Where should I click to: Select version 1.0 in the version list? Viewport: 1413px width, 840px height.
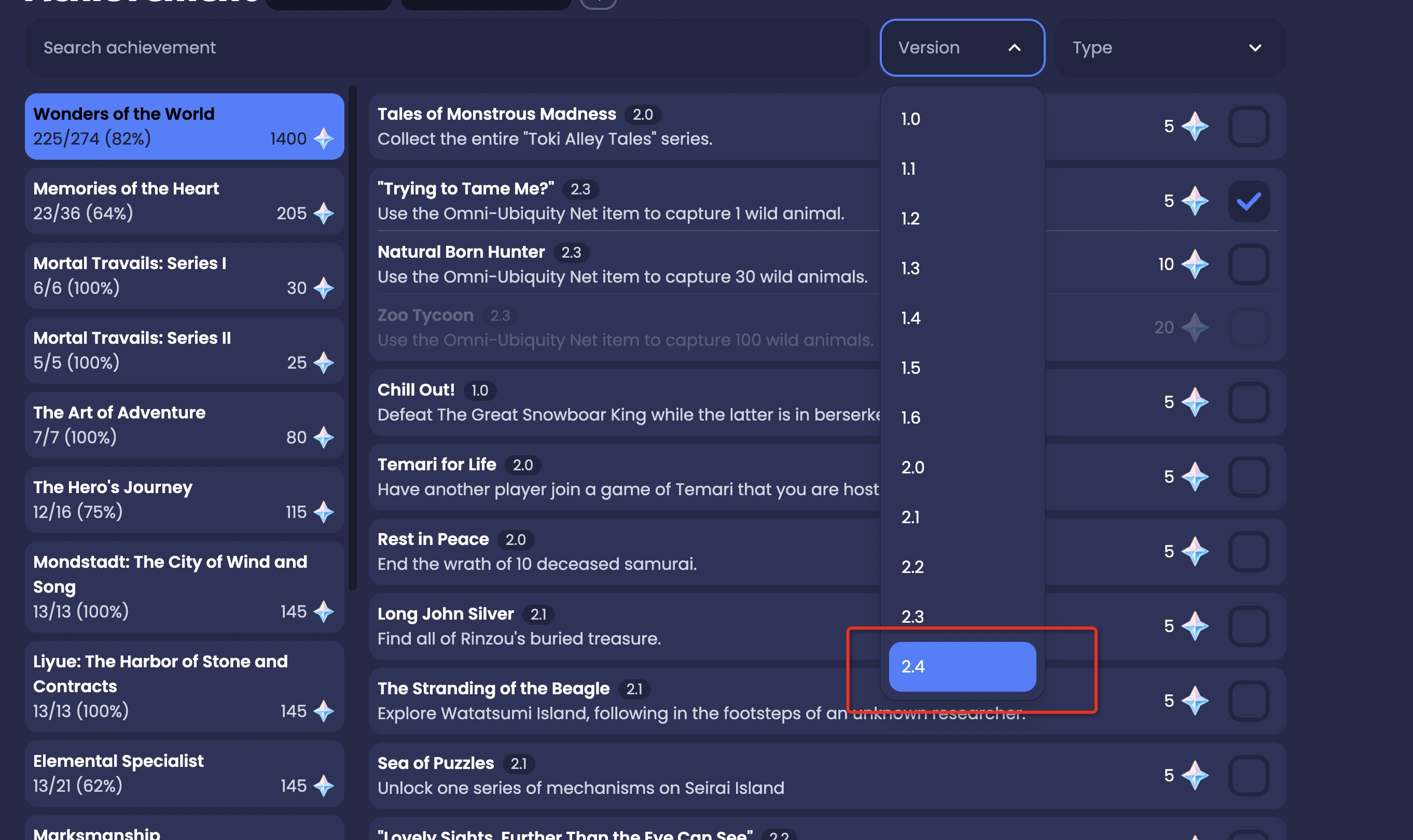[961, 118]
